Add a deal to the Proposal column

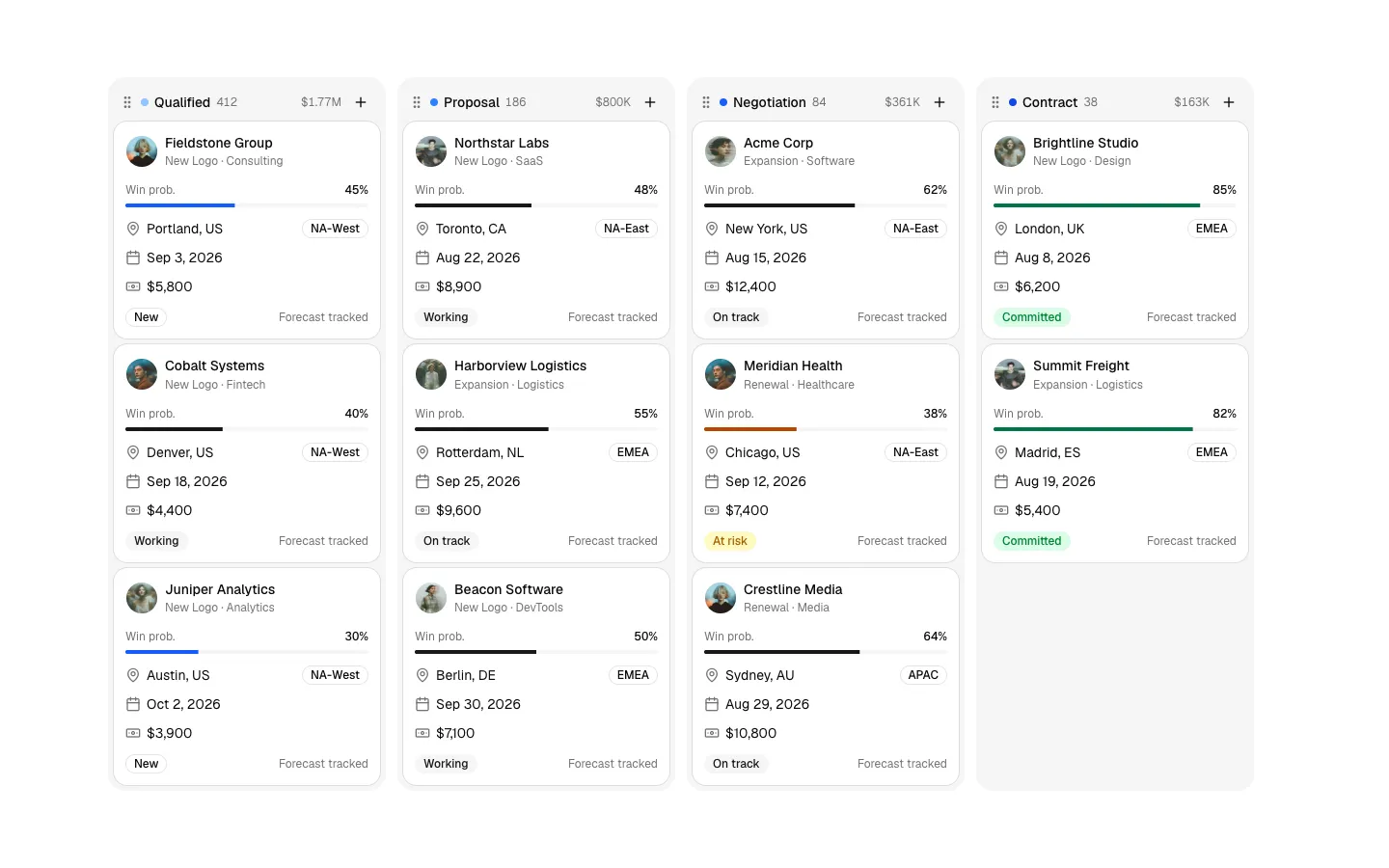pos(650,102)
